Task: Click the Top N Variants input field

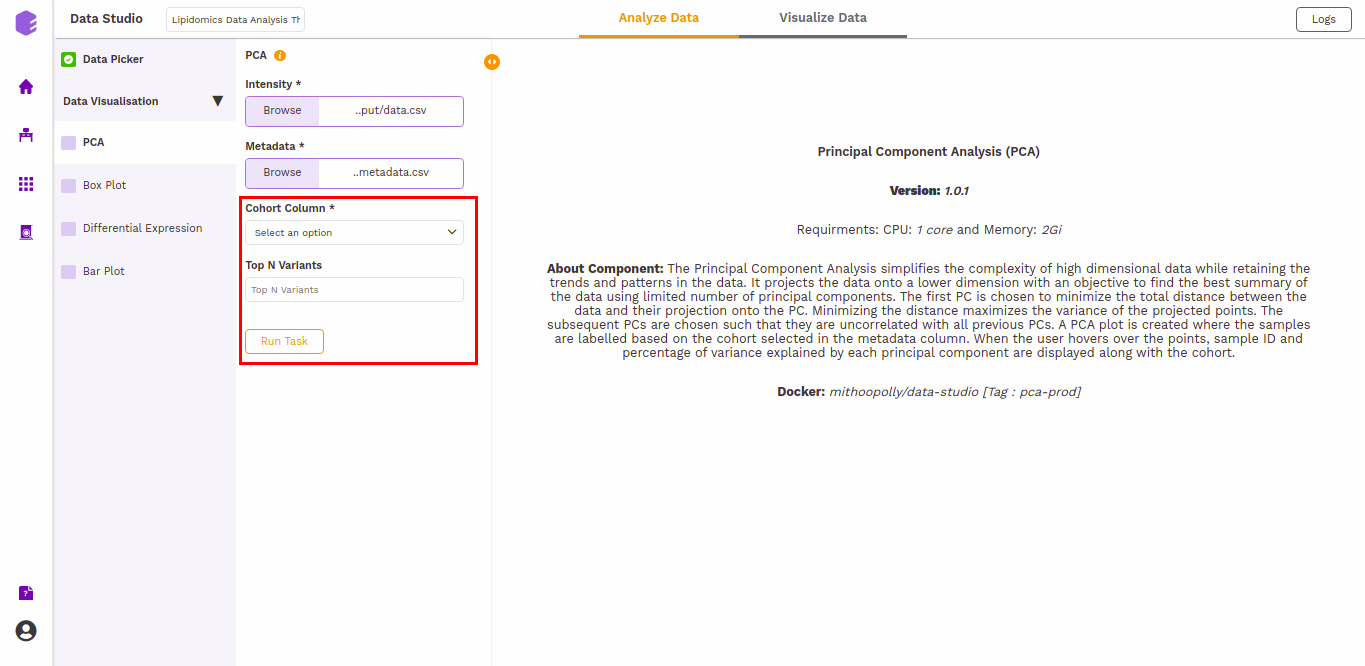Action: pos(354,290)
